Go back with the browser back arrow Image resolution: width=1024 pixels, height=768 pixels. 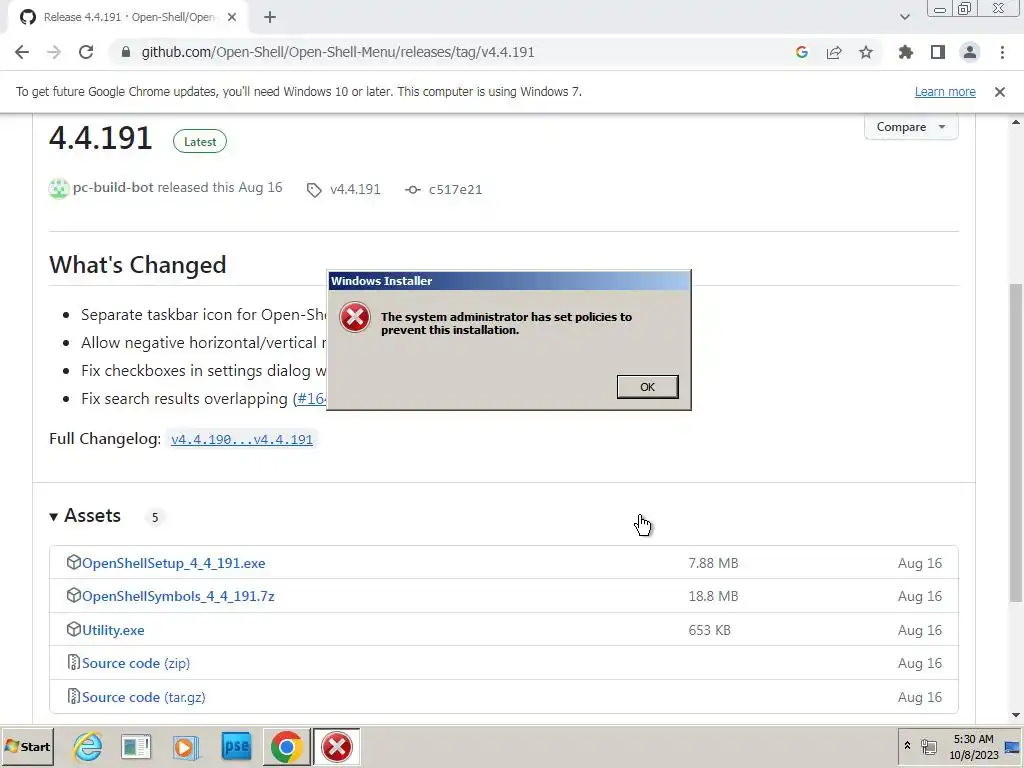click(22, 52)
